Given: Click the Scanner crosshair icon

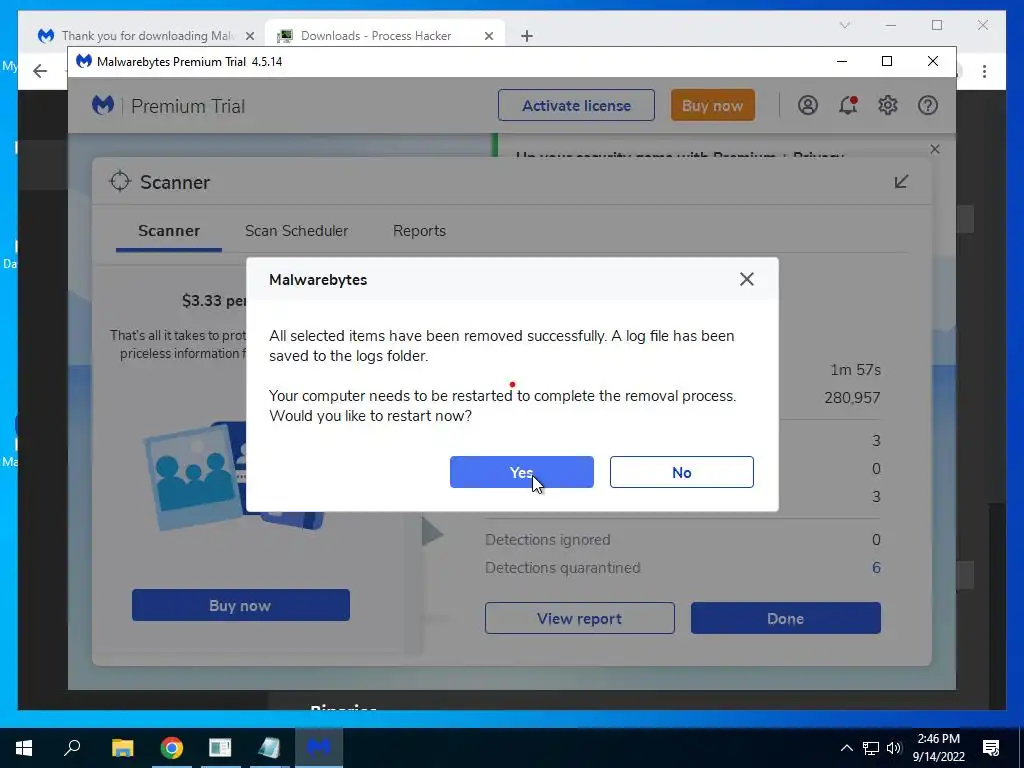Looking at the screenshot, I should (x=120, y=182).
